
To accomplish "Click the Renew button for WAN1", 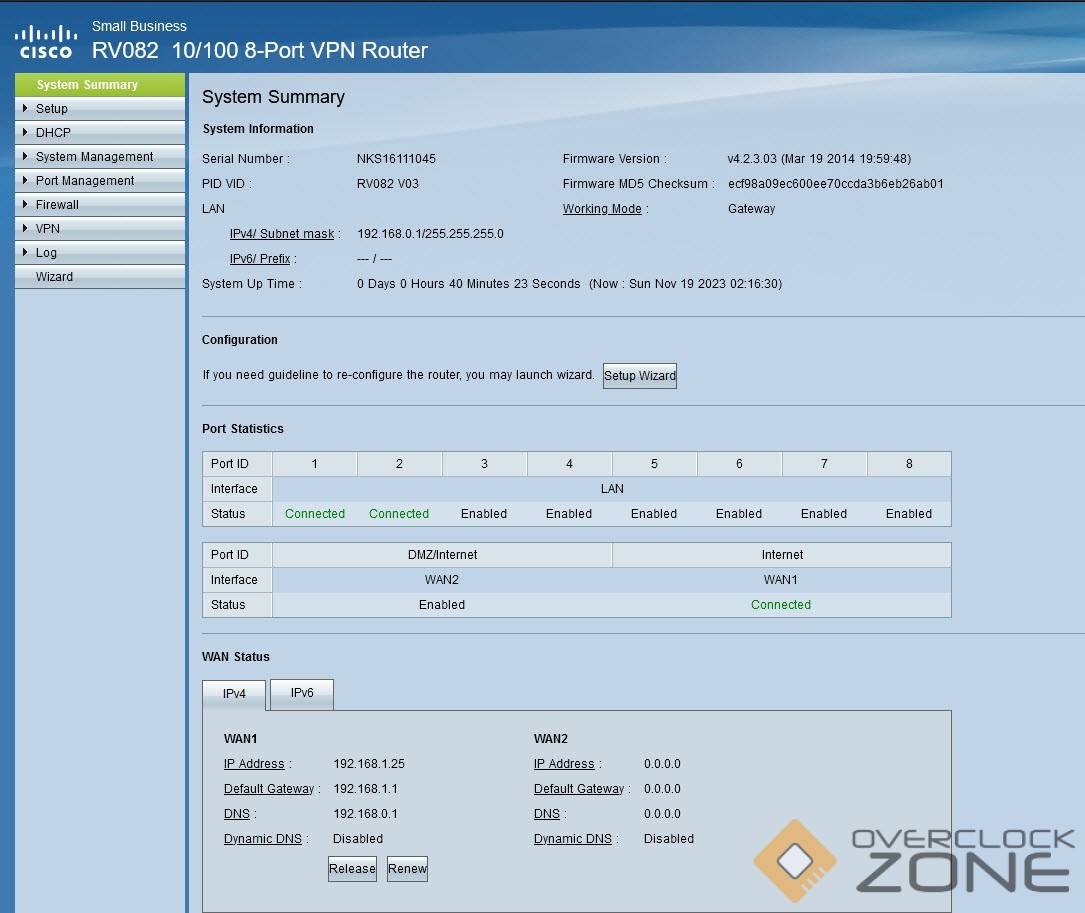I will [x=407, y=869].
